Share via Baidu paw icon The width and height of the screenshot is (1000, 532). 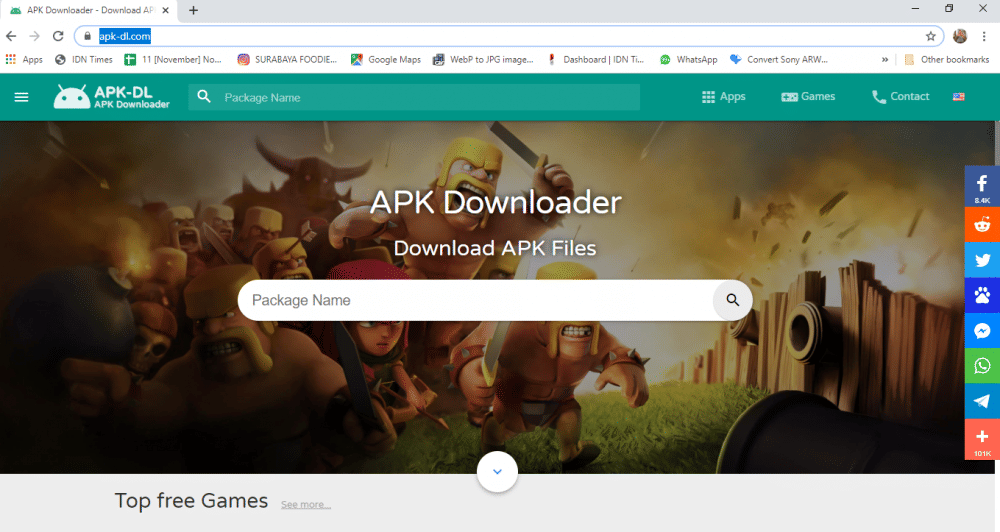point(982,295)
